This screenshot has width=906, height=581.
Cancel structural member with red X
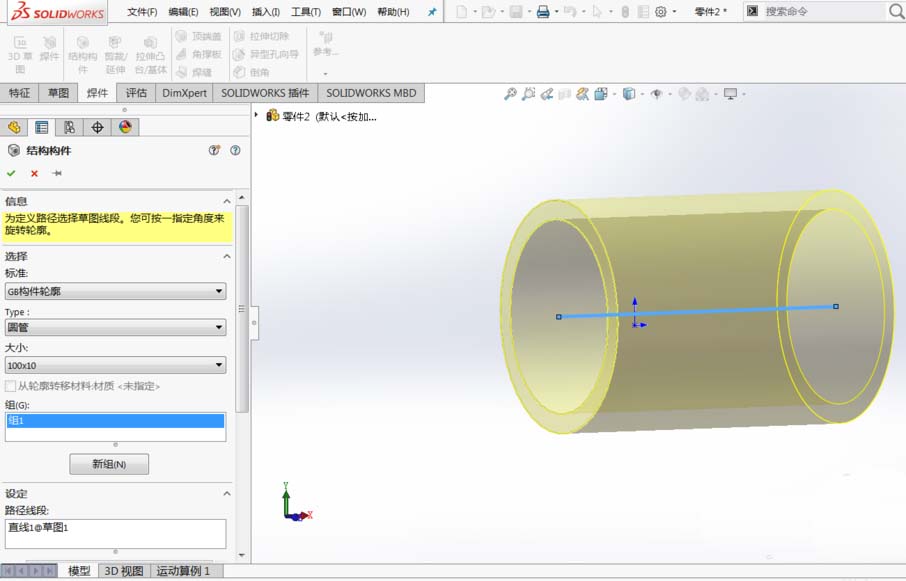point(34,173)
